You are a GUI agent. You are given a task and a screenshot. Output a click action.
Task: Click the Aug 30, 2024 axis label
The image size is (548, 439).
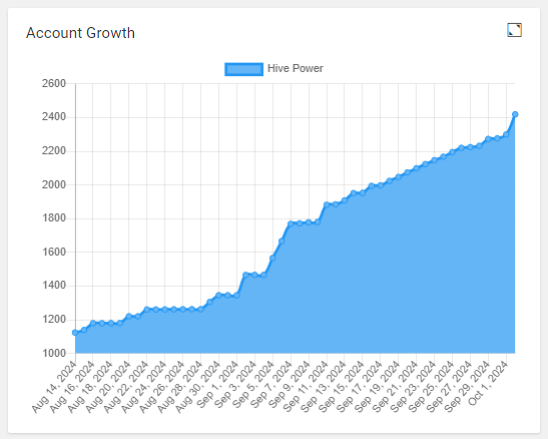(198, 387)
